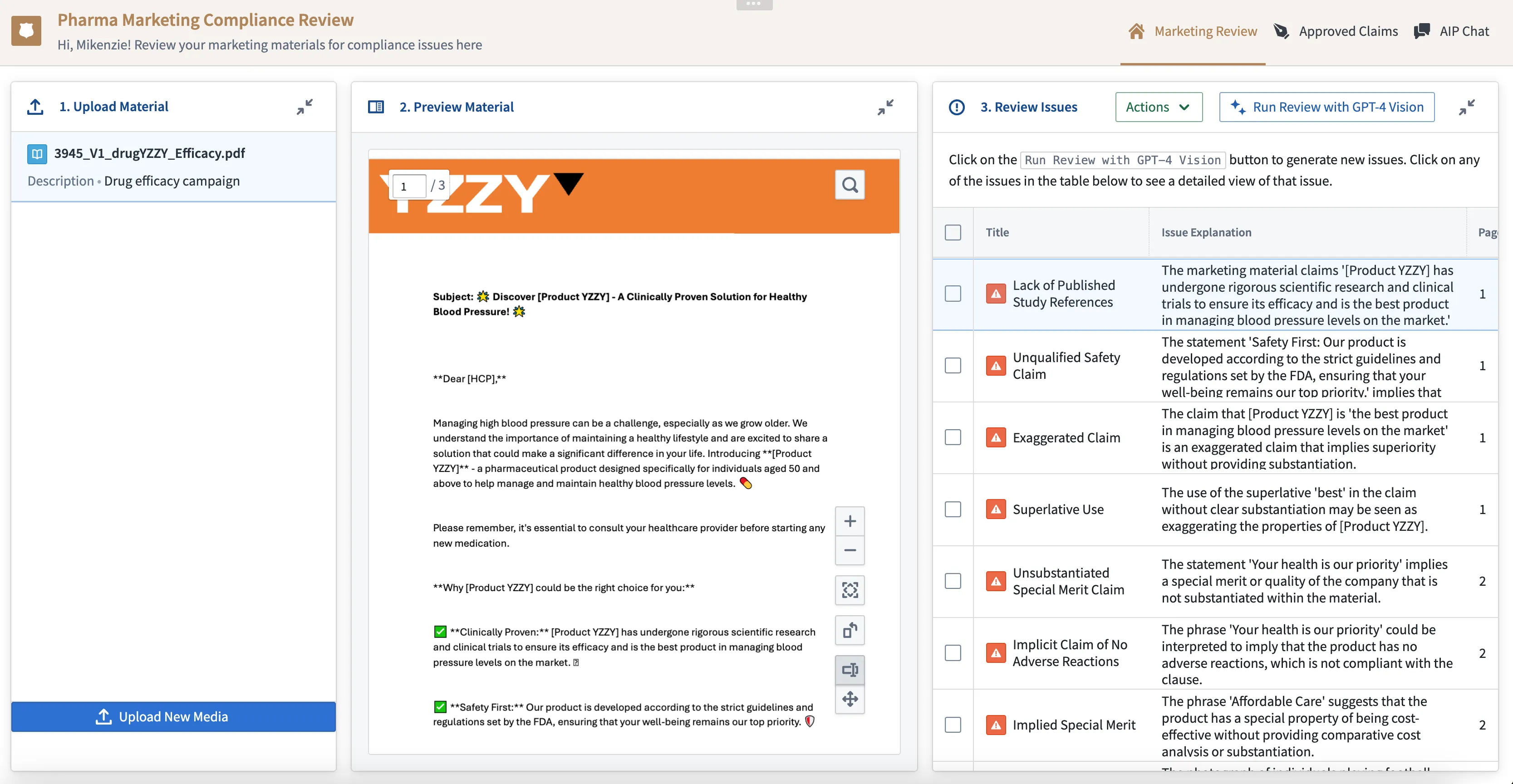Viewport: 1513px width, 784px height.
Task: Click the page number input field
Action: 409,186
